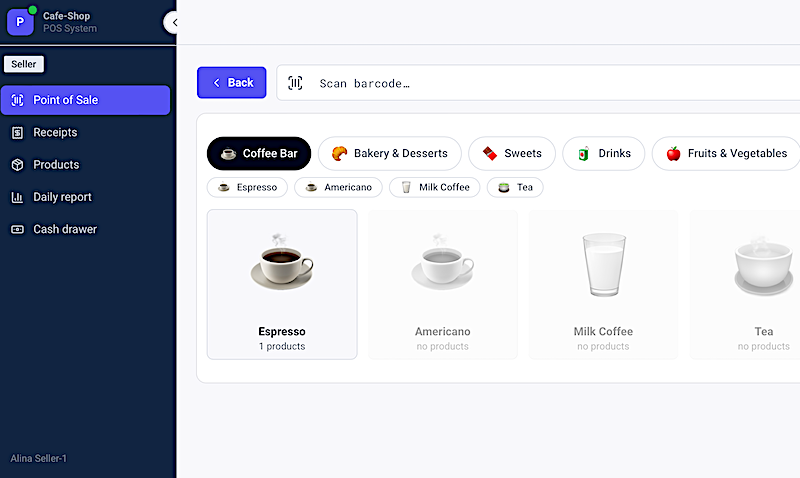
Task: Select the Point of Sale menu item
Action: (x=85, y=100)
